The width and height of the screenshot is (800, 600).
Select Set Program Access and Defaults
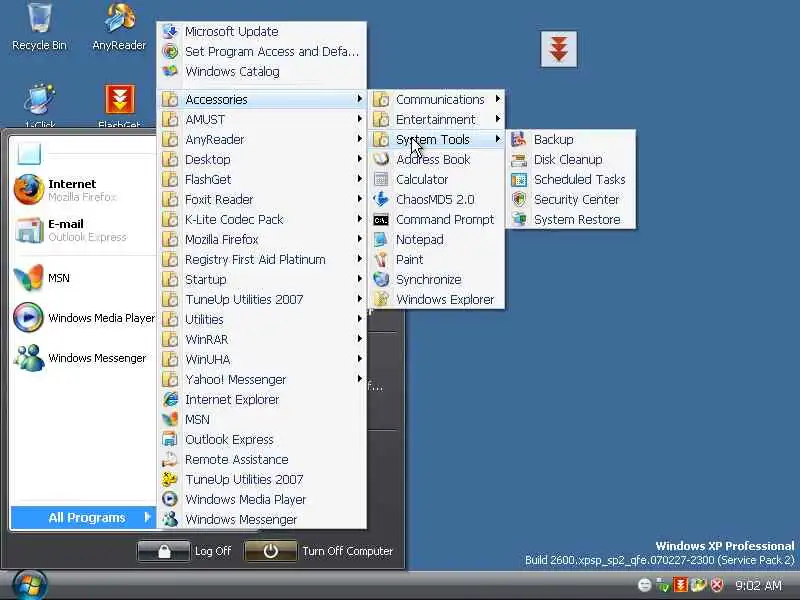point(262,52)
